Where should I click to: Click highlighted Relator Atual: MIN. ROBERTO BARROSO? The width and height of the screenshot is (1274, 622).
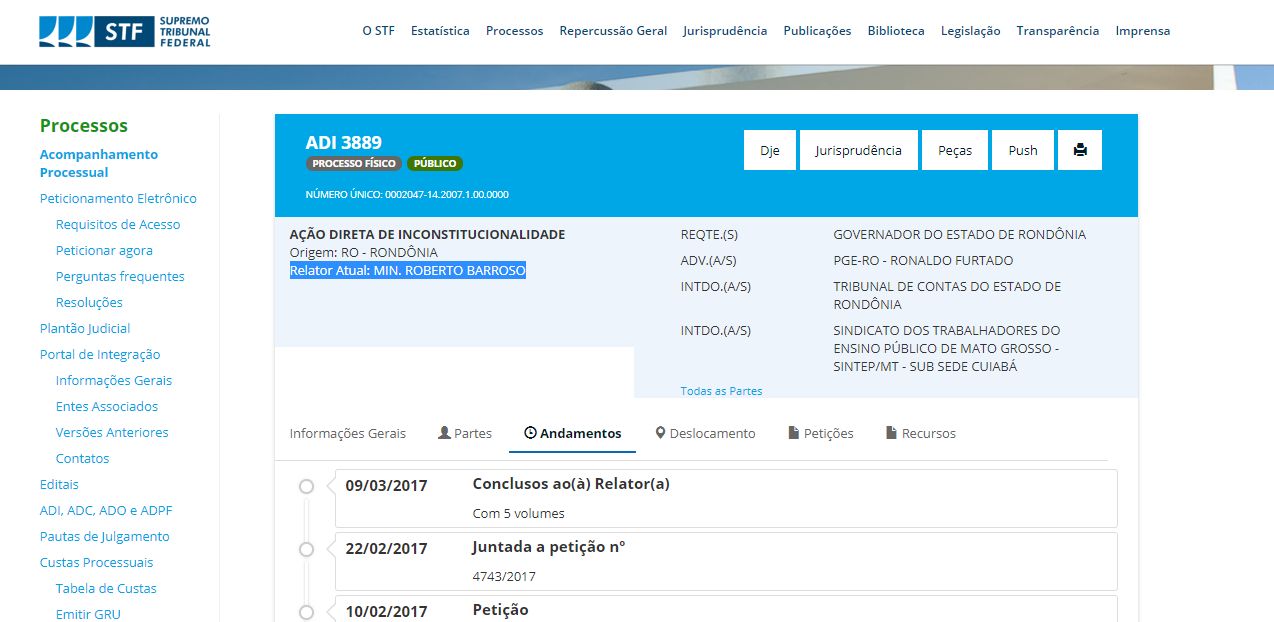tap(408, 270)
